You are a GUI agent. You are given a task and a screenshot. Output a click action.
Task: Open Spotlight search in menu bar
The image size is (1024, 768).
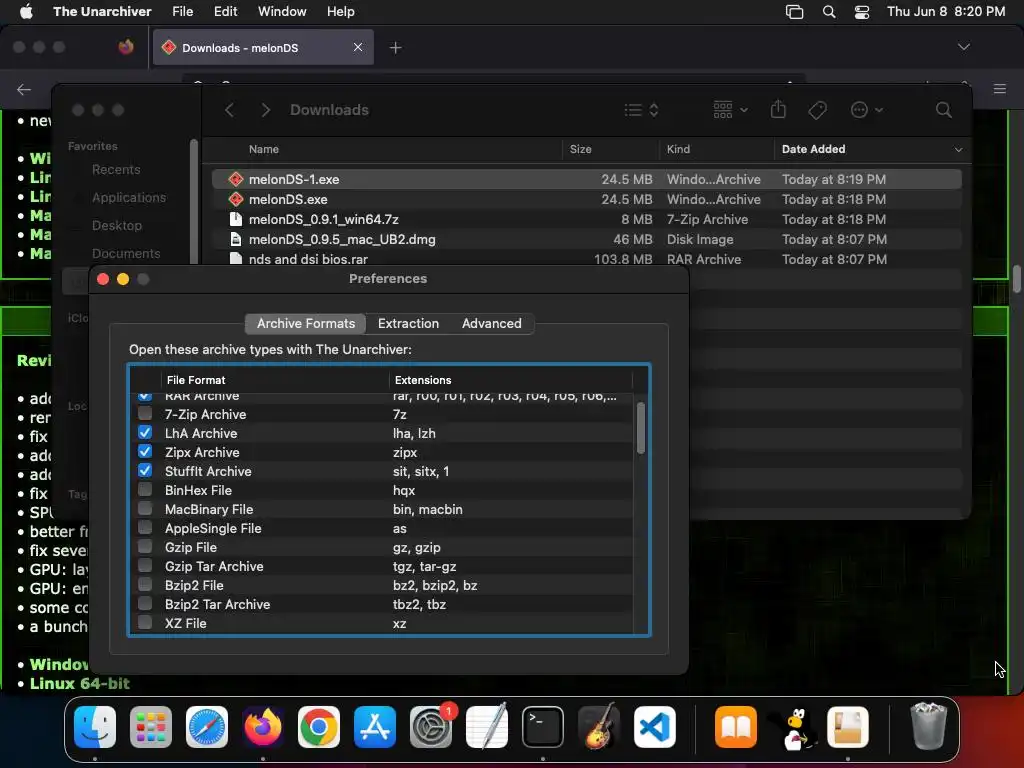click(829, 12)
